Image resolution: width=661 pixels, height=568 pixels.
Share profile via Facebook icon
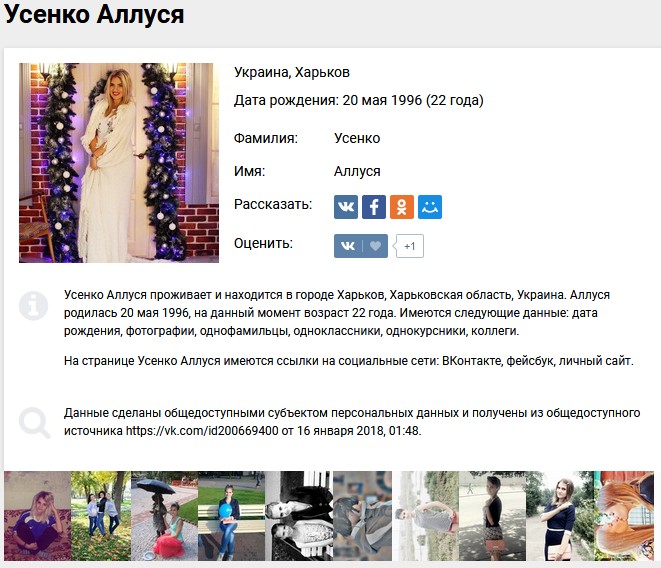(374, 207)
